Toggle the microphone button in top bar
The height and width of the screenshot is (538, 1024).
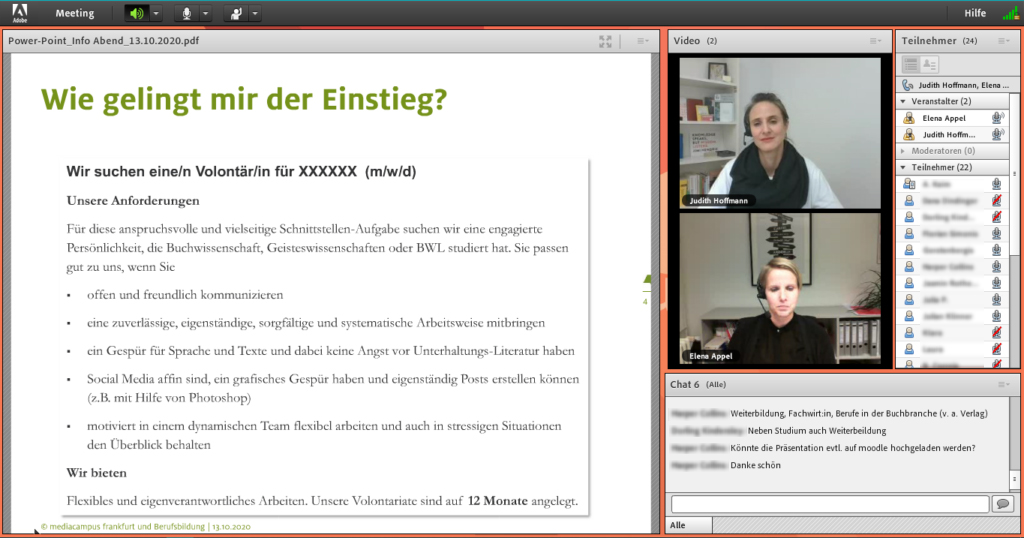point(186,13)
